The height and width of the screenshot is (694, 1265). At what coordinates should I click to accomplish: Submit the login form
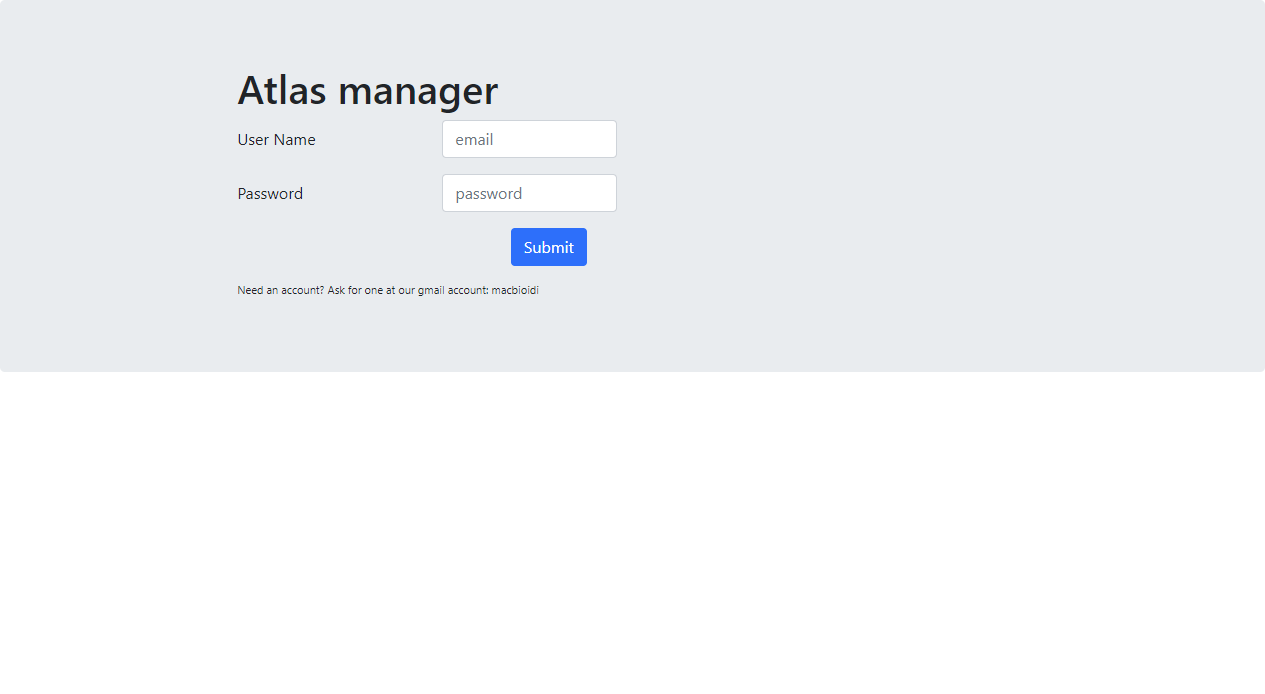[548, 247]
